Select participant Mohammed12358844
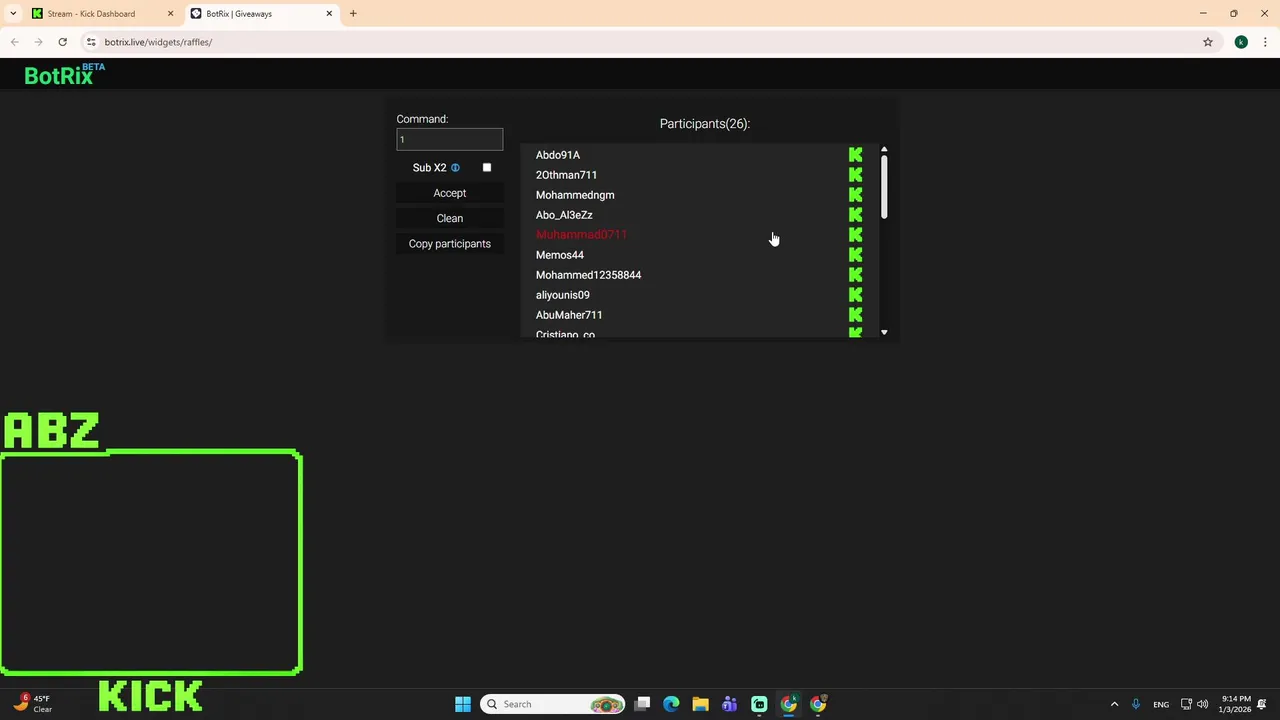 [589, 275]
